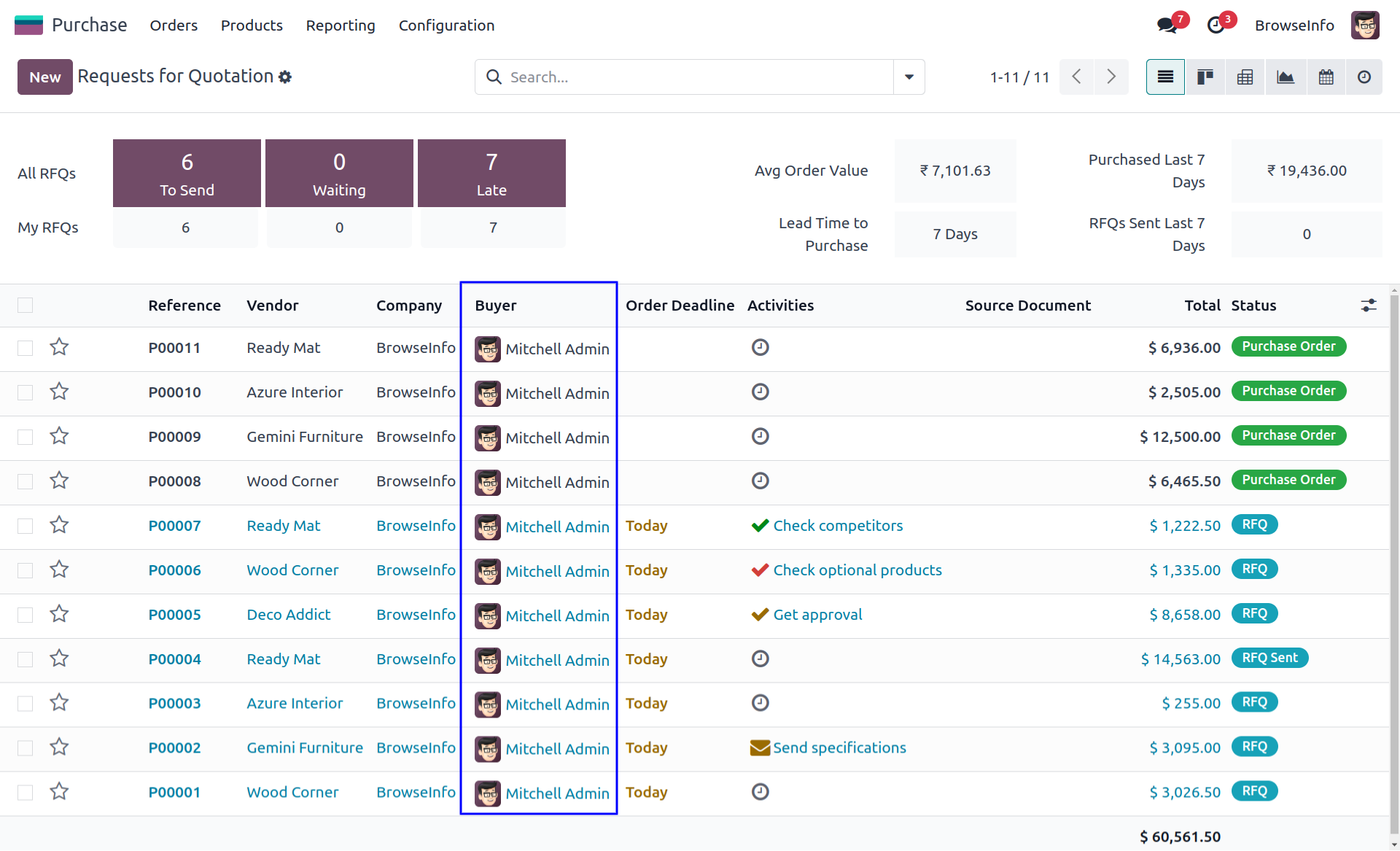Open the messages chat icon
Screen dimensions: 1400x851
click(x=1167, y=26)
